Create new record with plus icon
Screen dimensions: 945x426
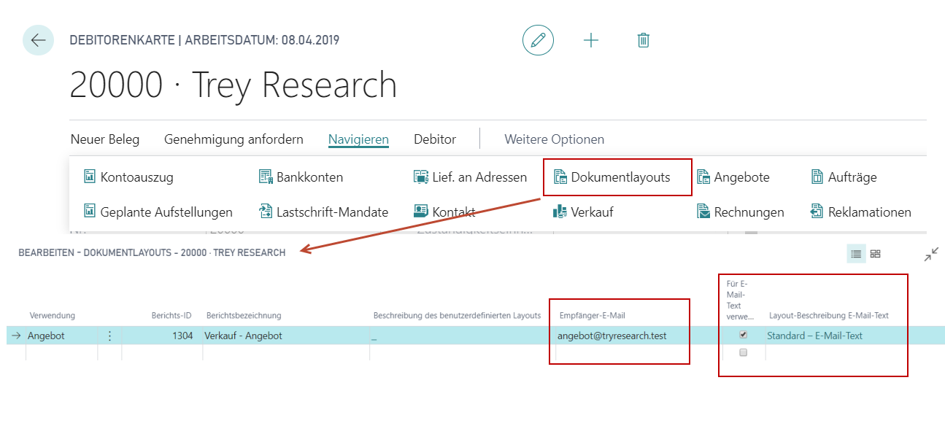pyautogui.click(x=591, y=40)
